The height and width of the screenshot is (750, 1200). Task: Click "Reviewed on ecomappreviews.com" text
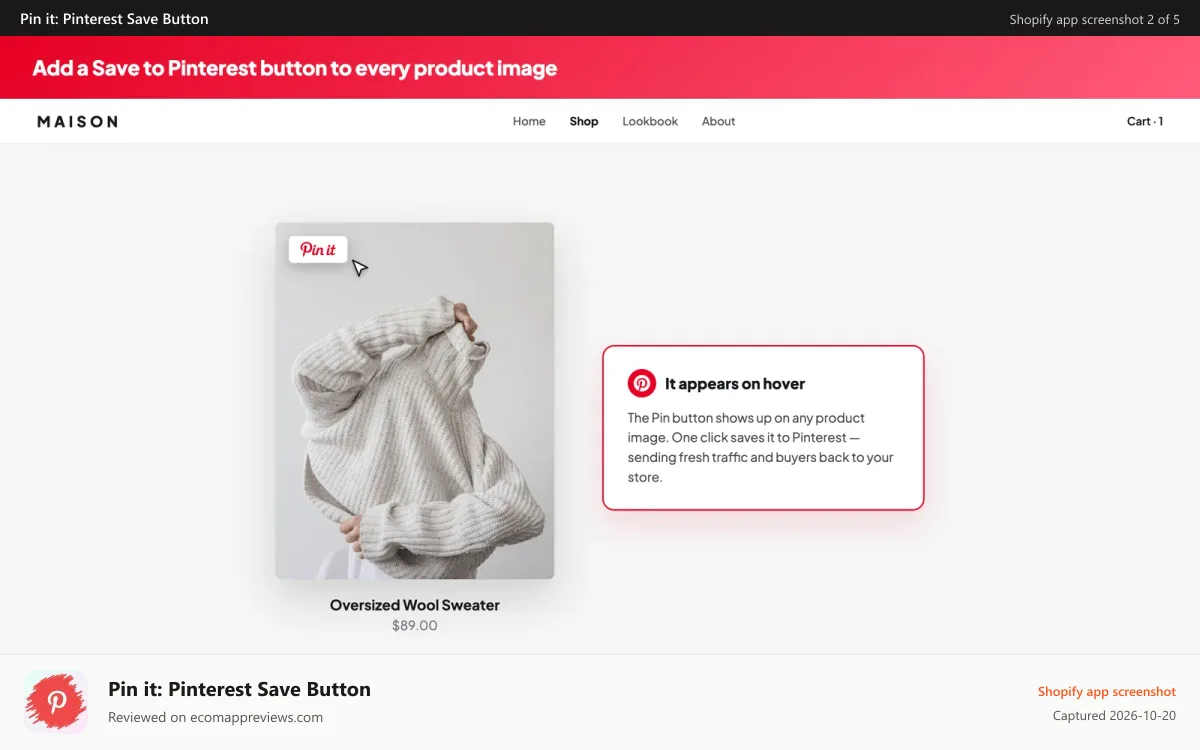(x=216, y=717)
